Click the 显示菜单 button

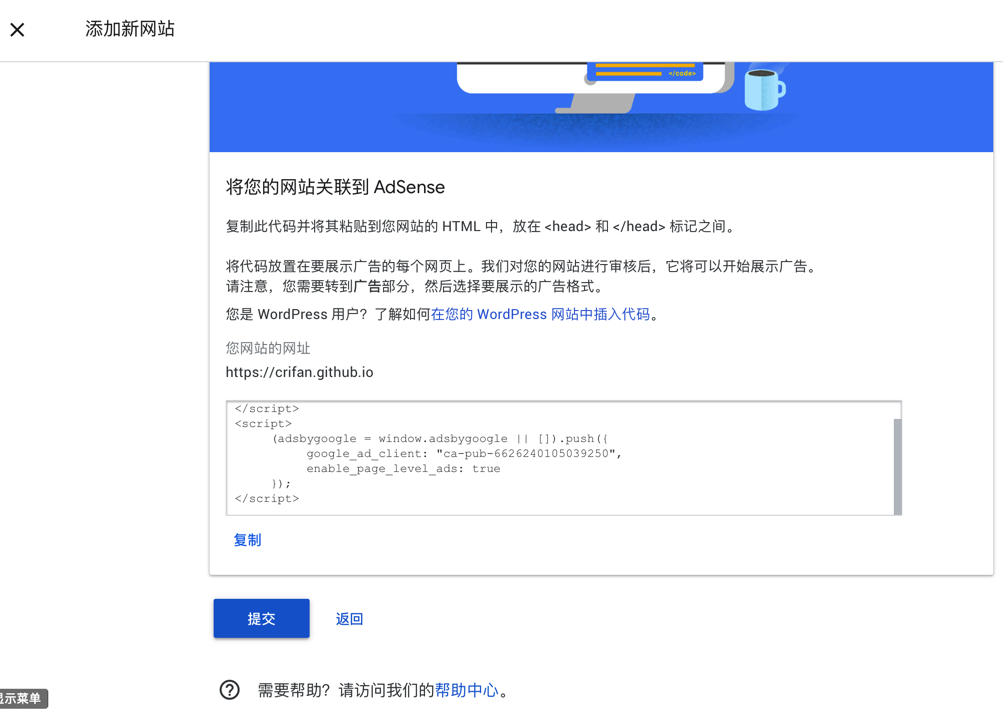pyautogui.click(x=22, y=698)
